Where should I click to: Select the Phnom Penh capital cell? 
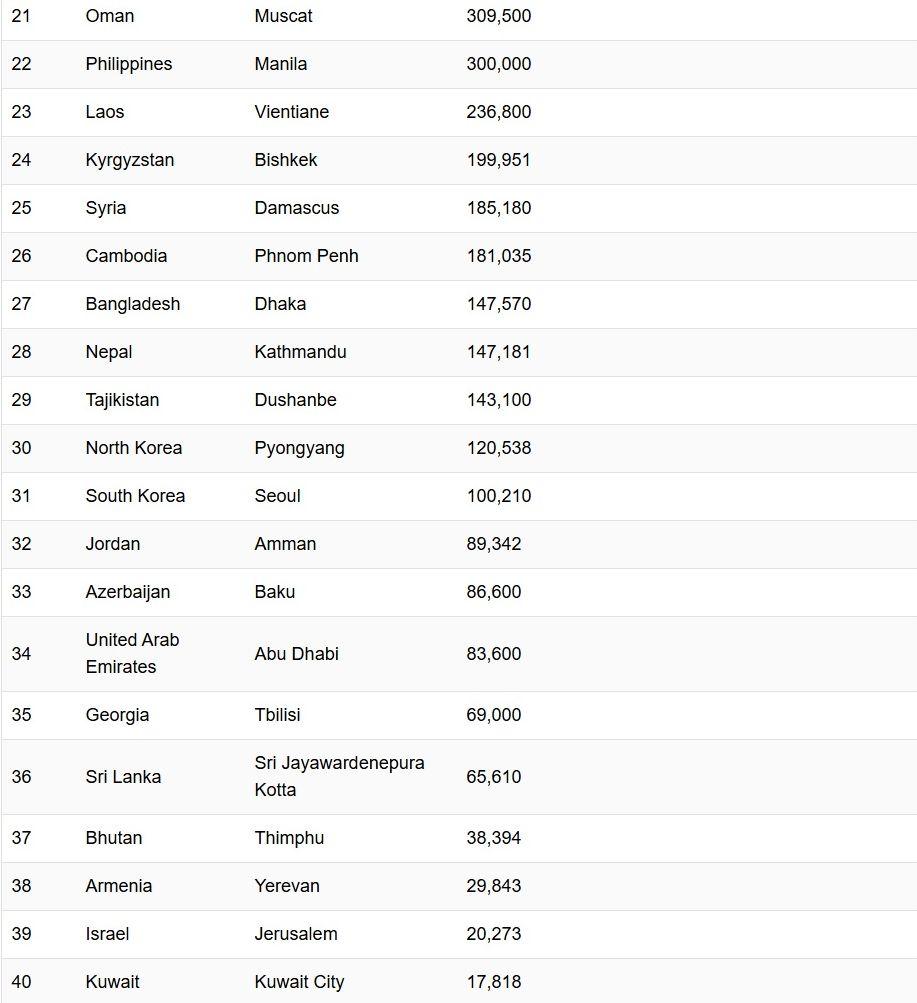306,256
